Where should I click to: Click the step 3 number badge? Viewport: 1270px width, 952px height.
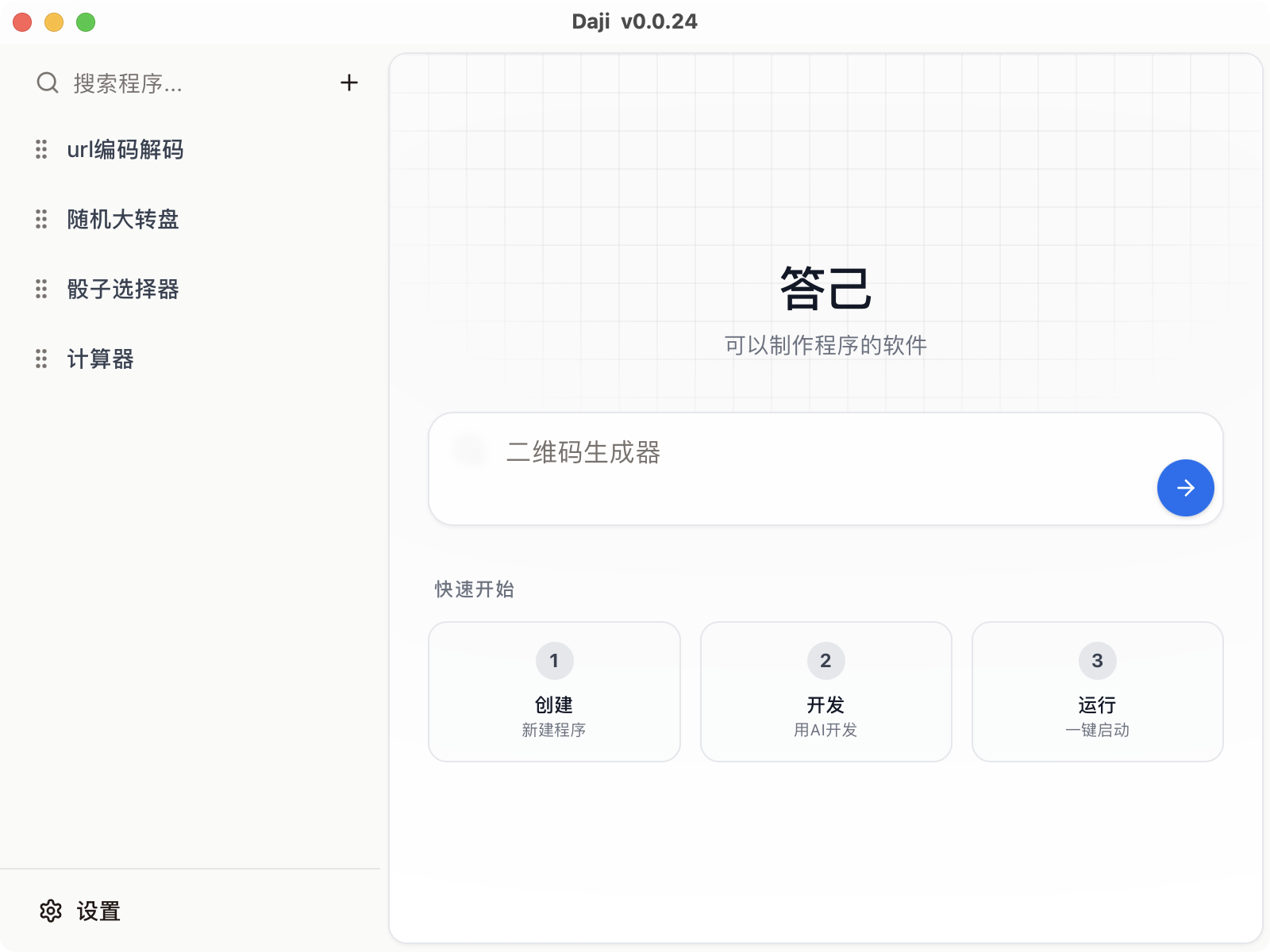click(x=1098, y=661)
